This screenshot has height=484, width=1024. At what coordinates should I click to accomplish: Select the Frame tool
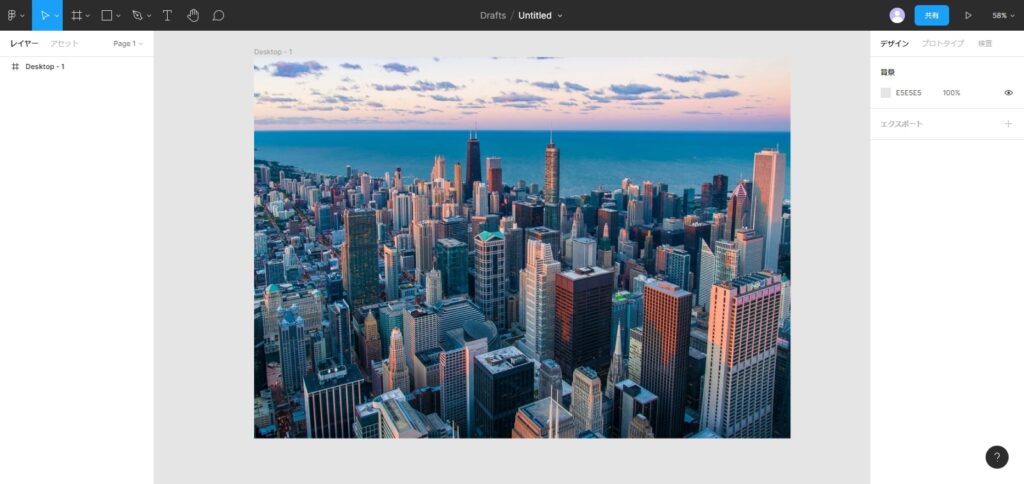[77, 15]
